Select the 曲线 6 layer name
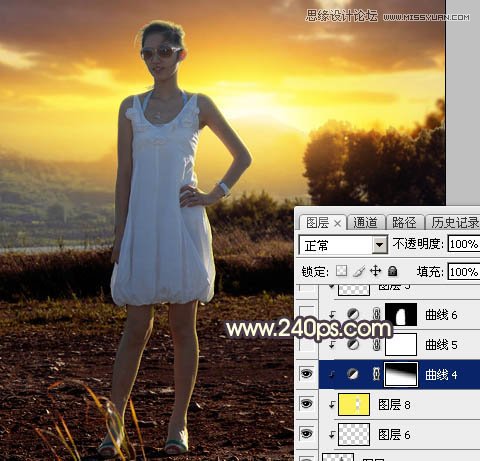The width and height of the screenshot is (480, 461). (x=441, y=315)
